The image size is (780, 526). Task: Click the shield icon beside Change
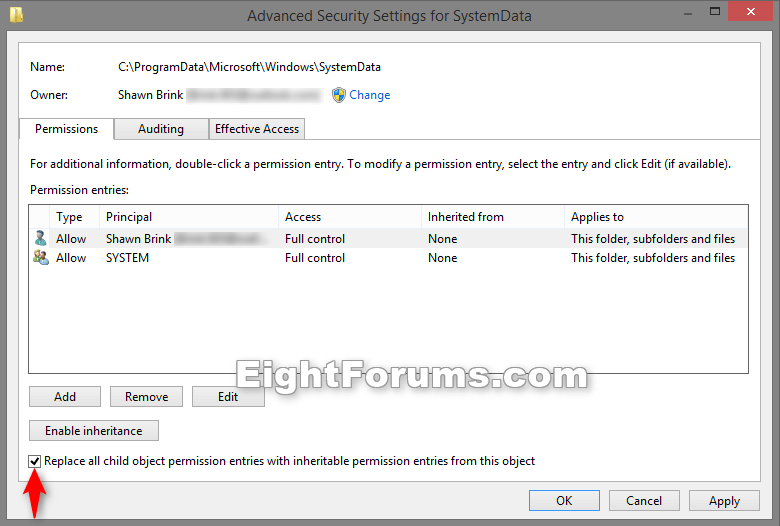point(339,95)
